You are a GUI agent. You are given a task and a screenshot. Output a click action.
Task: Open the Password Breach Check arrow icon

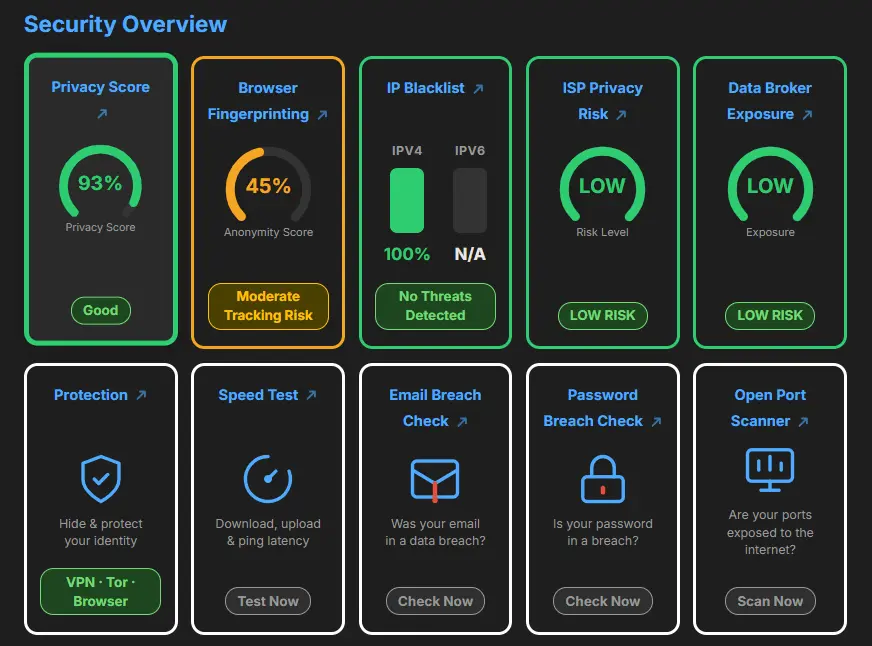tap(656, 421)
